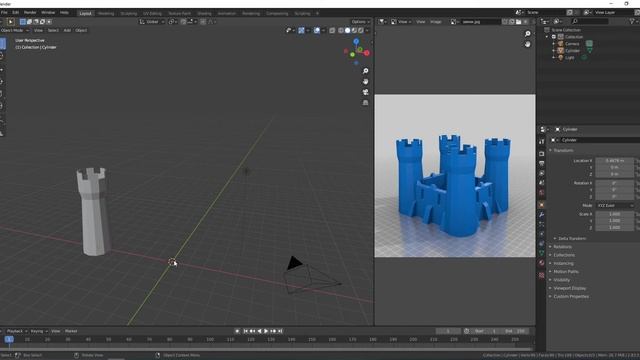Open the Scene properties tab

[x=542, y=183]
